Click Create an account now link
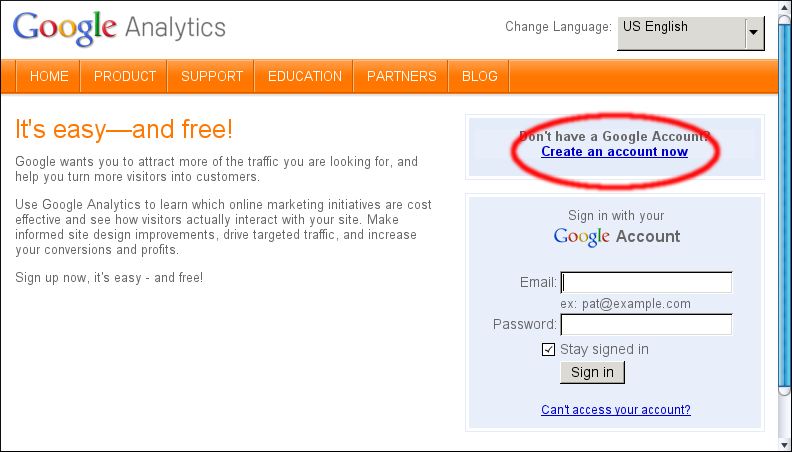Viewport: 792px width, 452px height. [614, 152]
